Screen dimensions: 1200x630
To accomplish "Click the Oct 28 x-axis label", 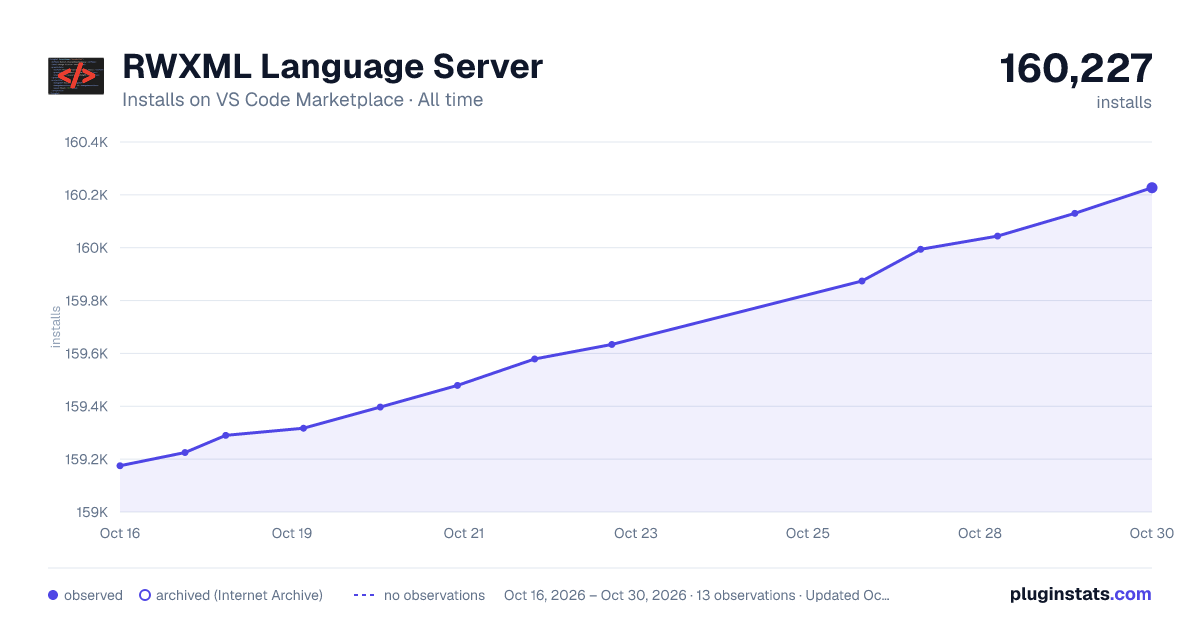I will coord(980,533).
